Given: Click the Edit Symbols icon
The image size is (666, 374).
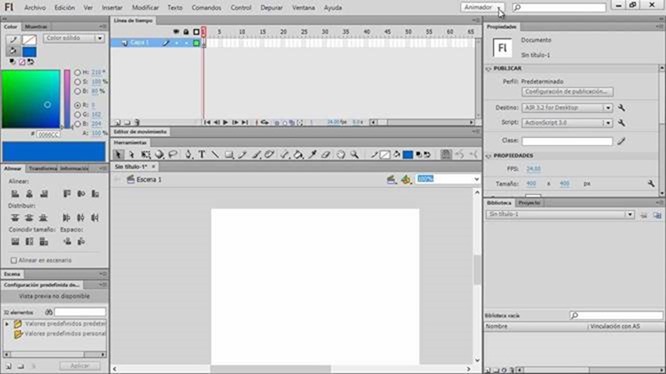Looking at the screenshot, I should 406,180.
